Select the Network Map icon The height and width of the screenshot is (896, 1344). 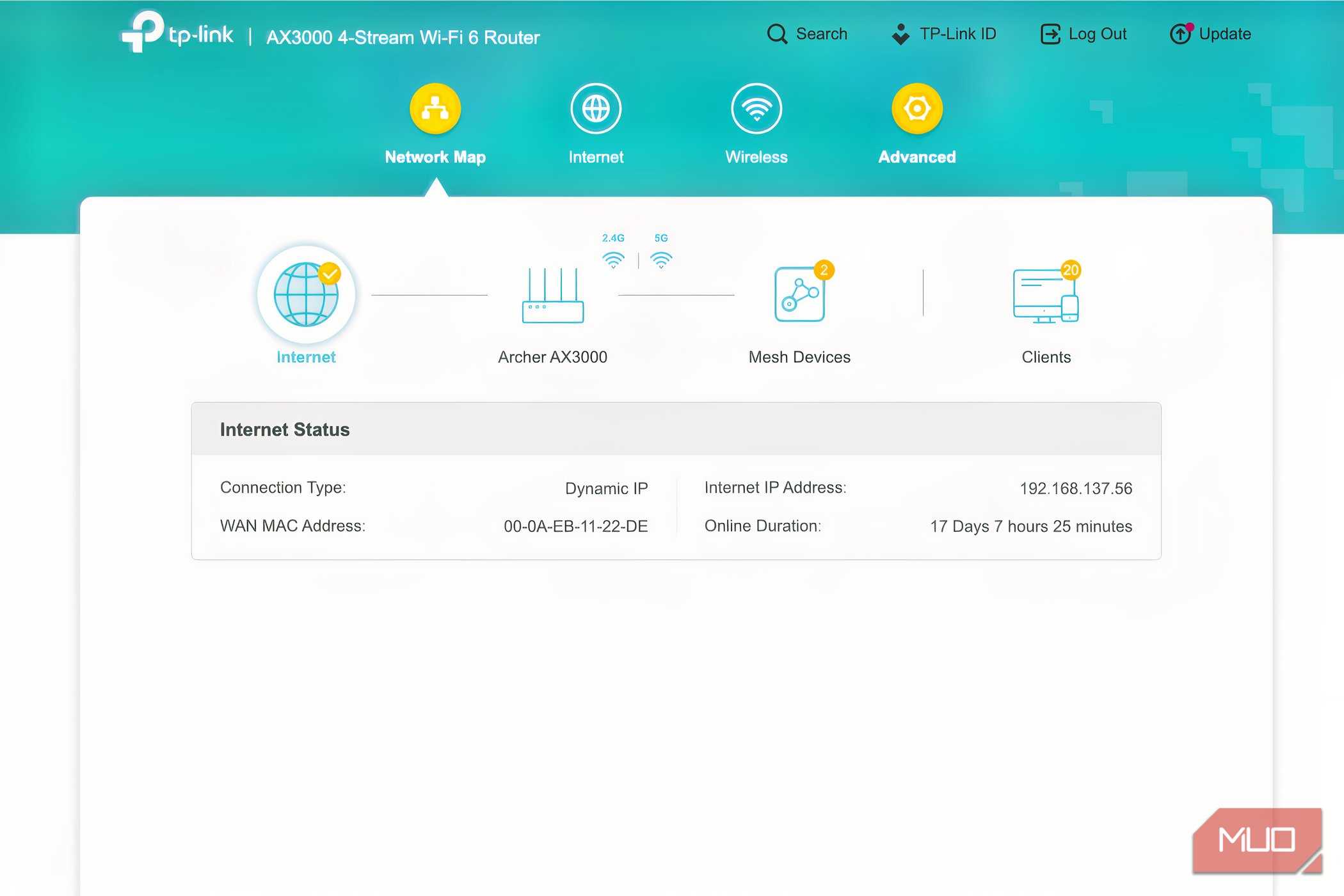pyautogui.click(x=435, y=109)
